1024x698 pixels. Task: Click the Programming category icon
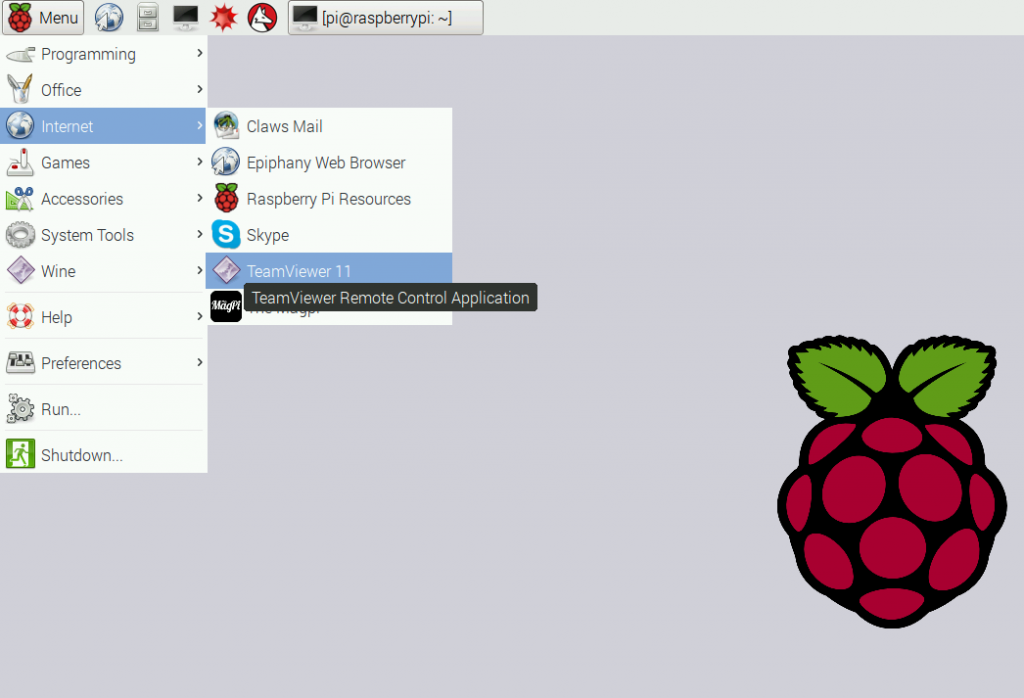[x=20, y=55]
